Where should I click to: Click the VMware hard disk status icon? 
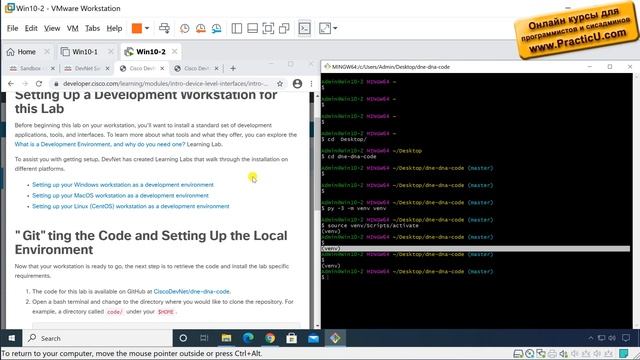[x=518, y=353]
